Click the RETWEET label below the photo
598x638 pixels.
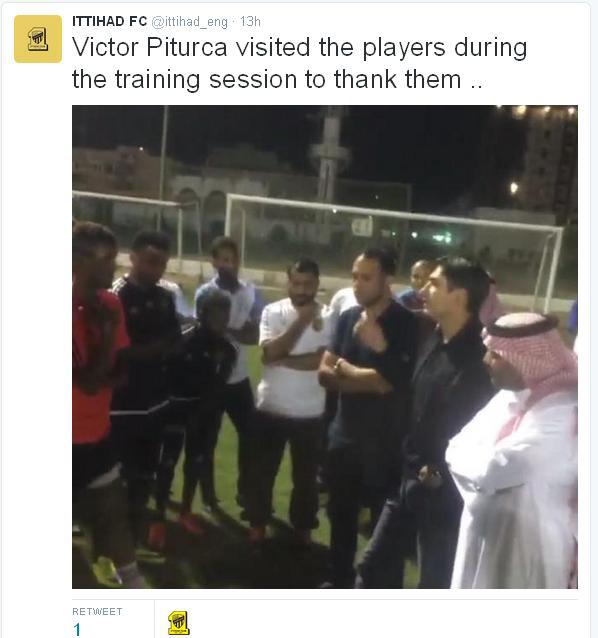(97, 612)
